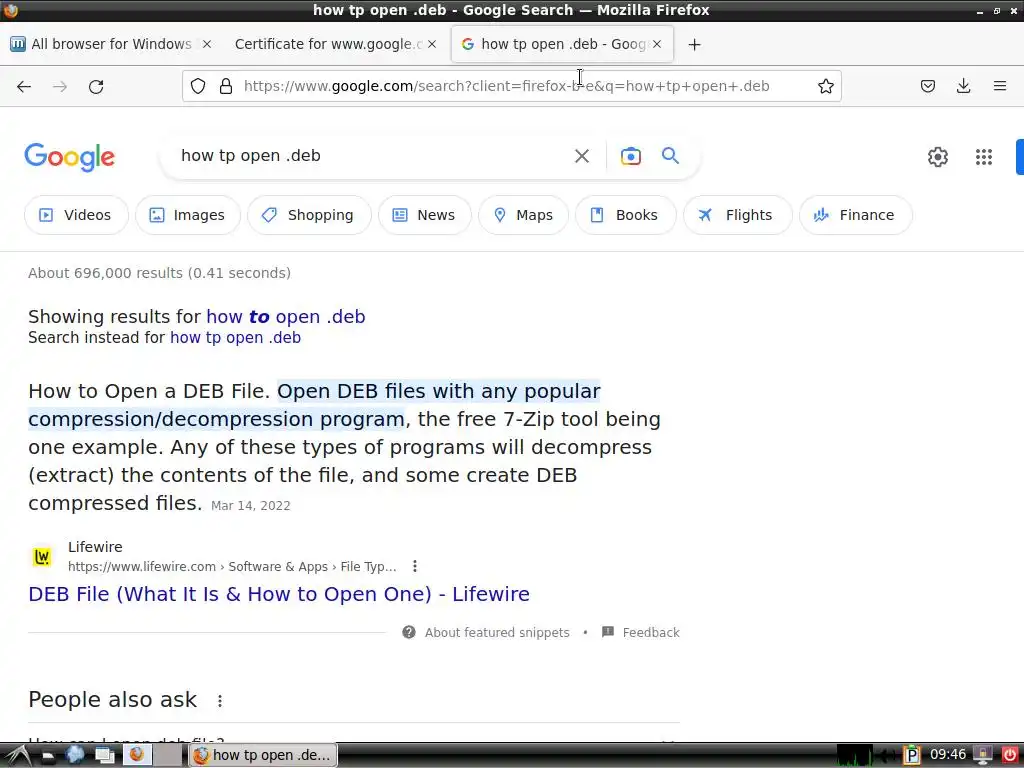The width and height of the screenshot is (1024, 768).
Task: Open Google apps grid
Action: pyautogui.click(x=984, y=157)
